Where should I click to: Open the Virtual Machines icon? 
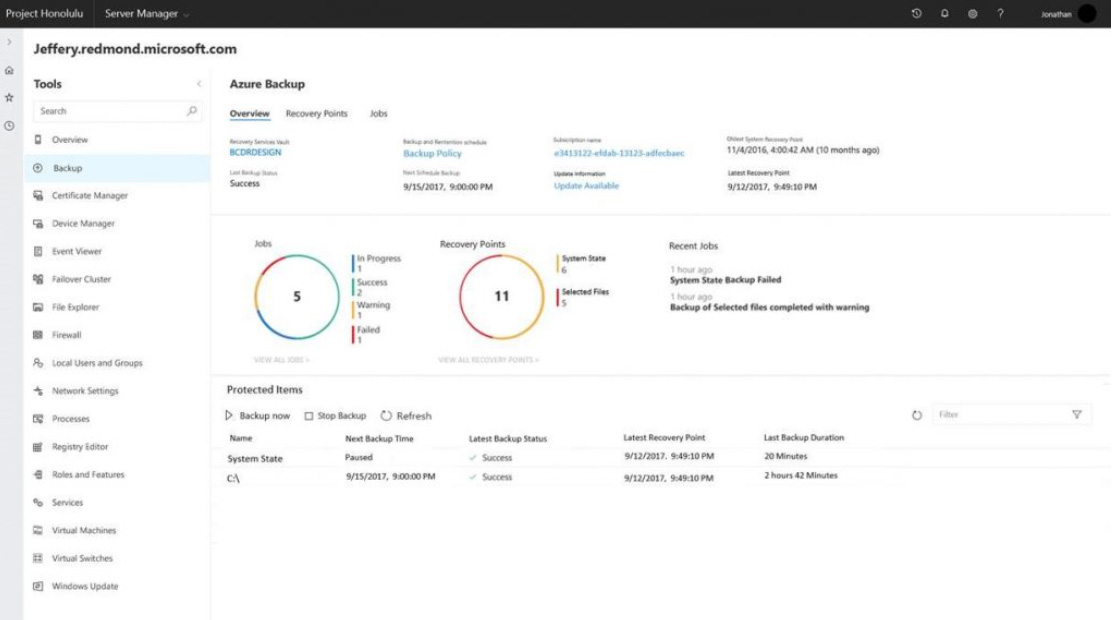point(38,530)
